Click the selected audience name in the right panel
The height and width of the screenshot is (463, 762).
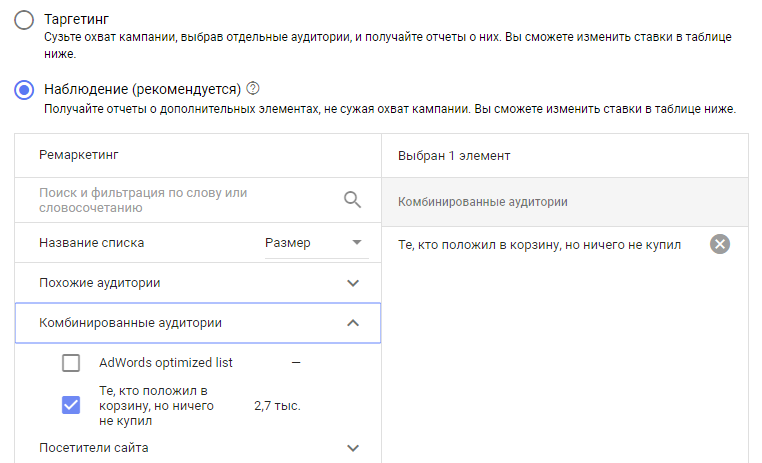539,245
